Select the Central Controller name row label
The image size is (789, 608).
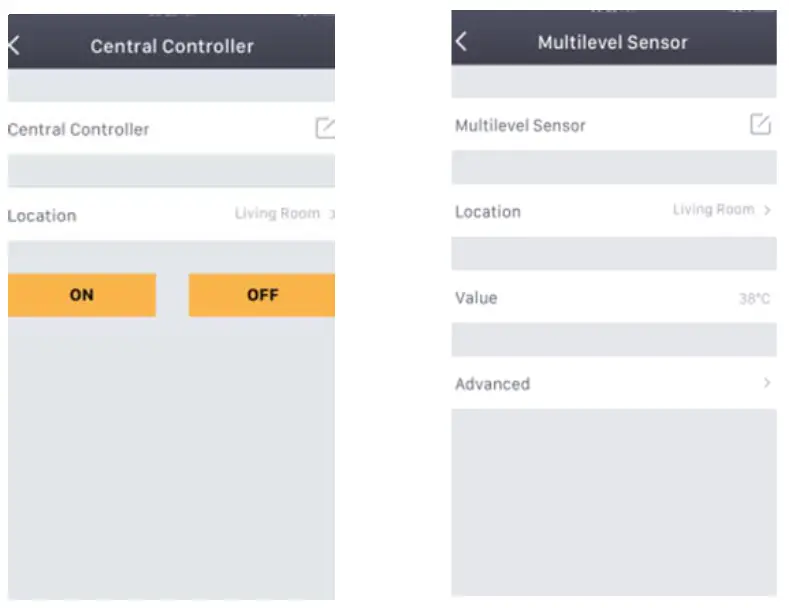pos(78,129)
